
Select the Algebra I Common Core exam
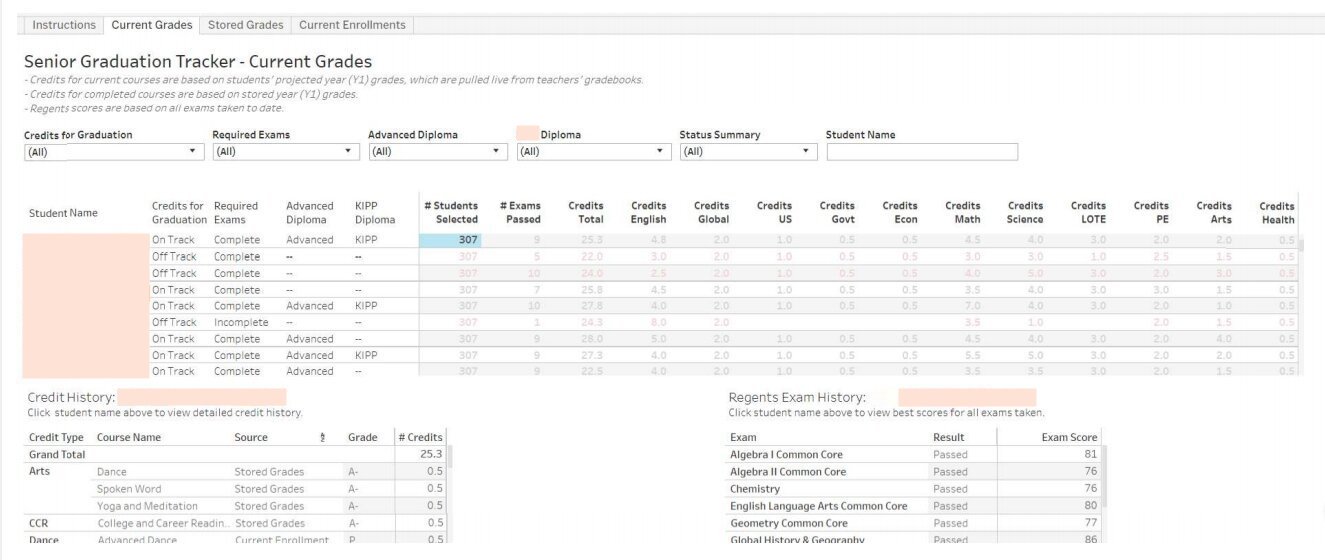pyautogui.click(x=788, y=454)
